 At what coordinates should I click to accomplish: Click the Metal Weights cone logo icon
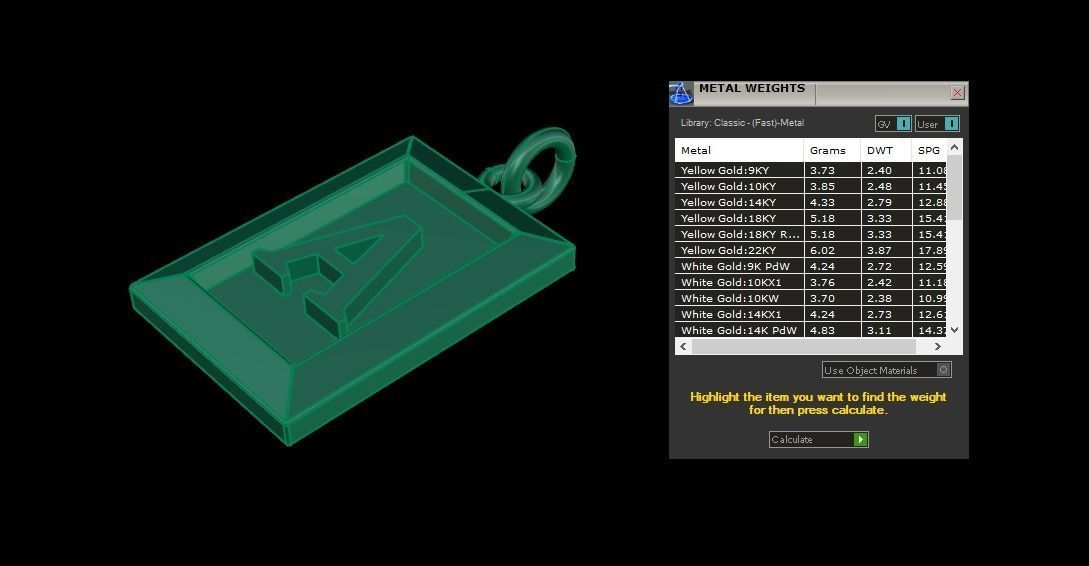click(681, 93)
